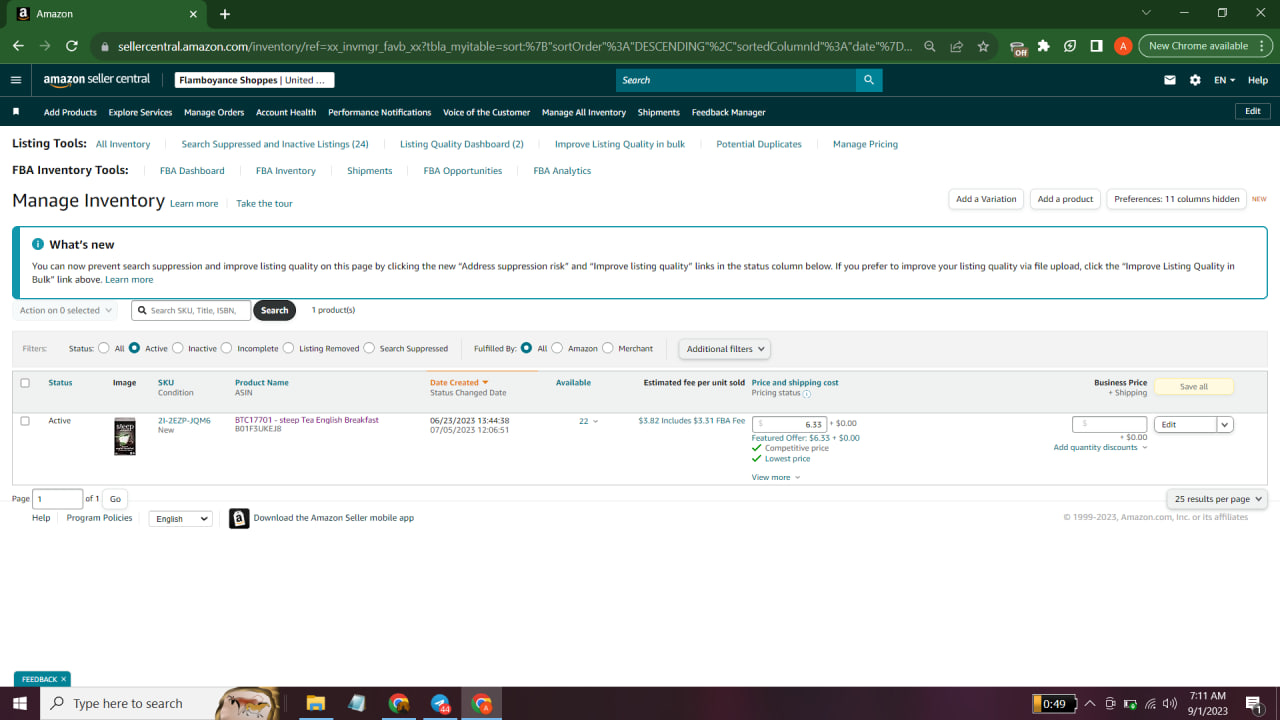Image resolution: width=1280 pixels, height=720 pixels.
Task: Open the Windows notification center icon
Action: click(1253, 703)
